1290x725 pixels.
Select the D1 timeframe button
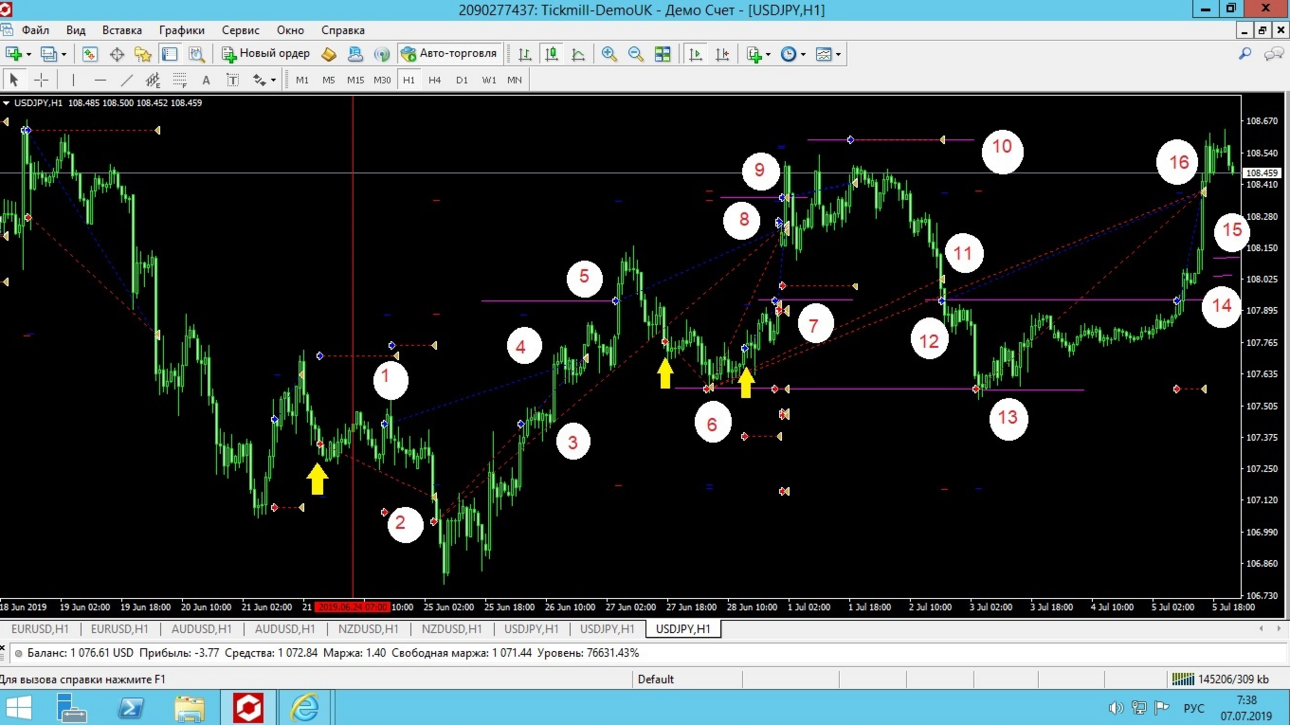[x=461, y=80]
